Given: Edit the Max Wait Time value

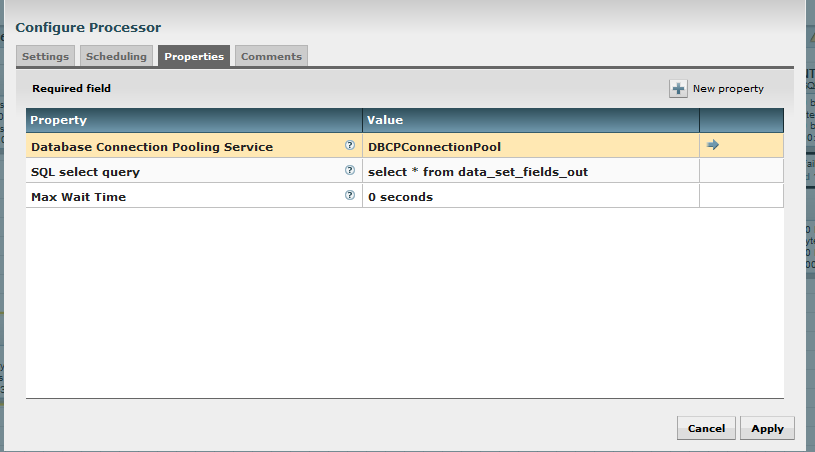Looking at the screenshot, I should [x=530, y=197].
